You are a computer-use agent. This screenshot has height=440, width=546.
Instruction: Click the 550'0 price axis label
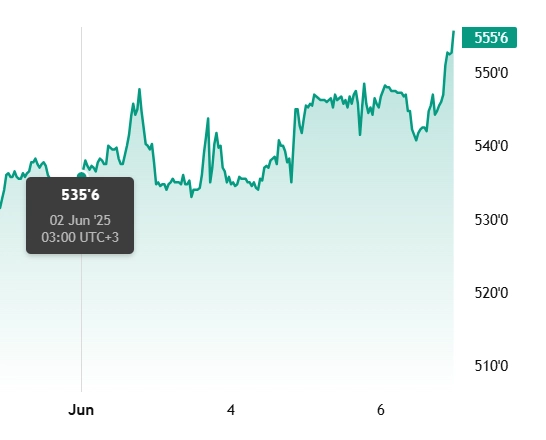491,73
